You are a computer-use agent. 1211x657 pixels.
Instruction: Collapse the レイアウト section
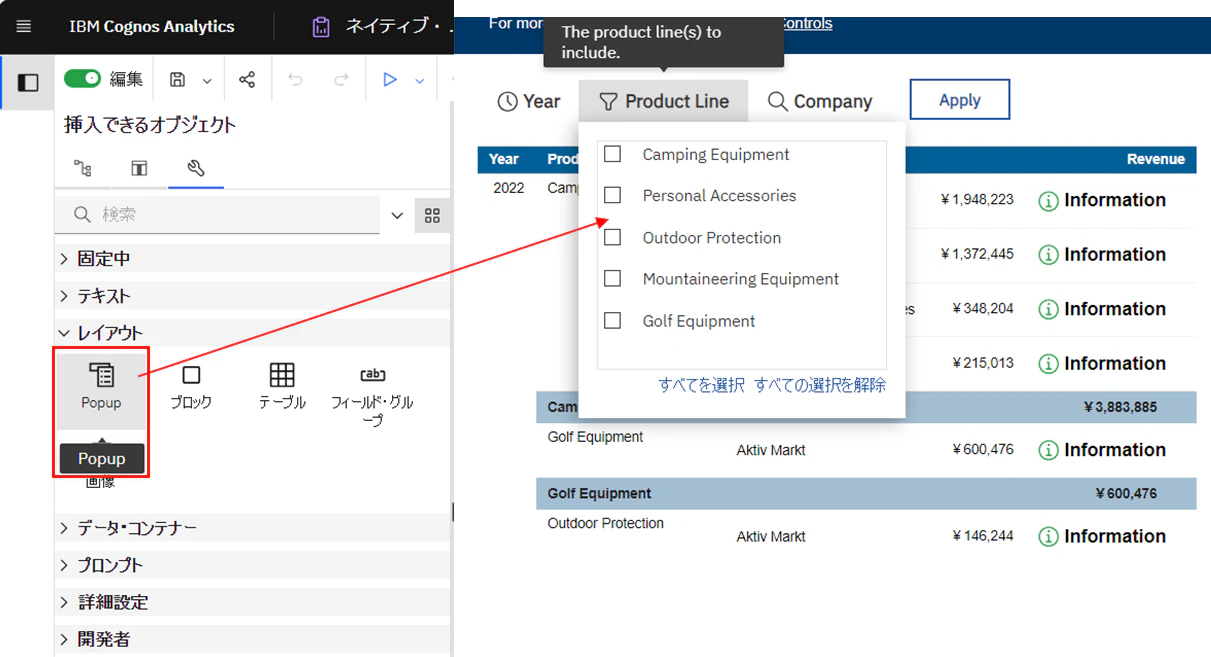[253, 333]
